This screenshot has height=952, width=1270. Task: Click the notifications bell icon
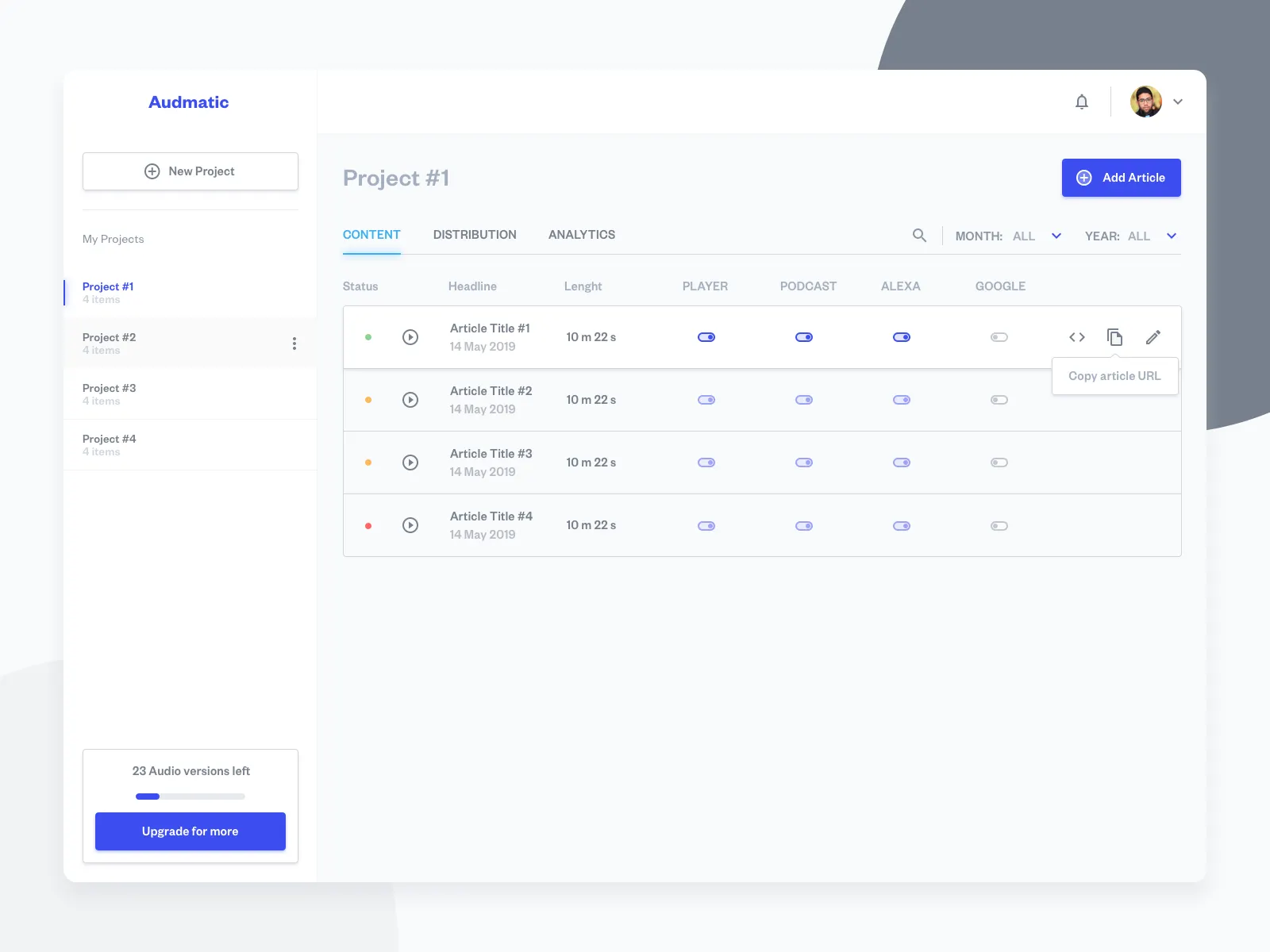pyautogui.click(x=1081, y=102)
